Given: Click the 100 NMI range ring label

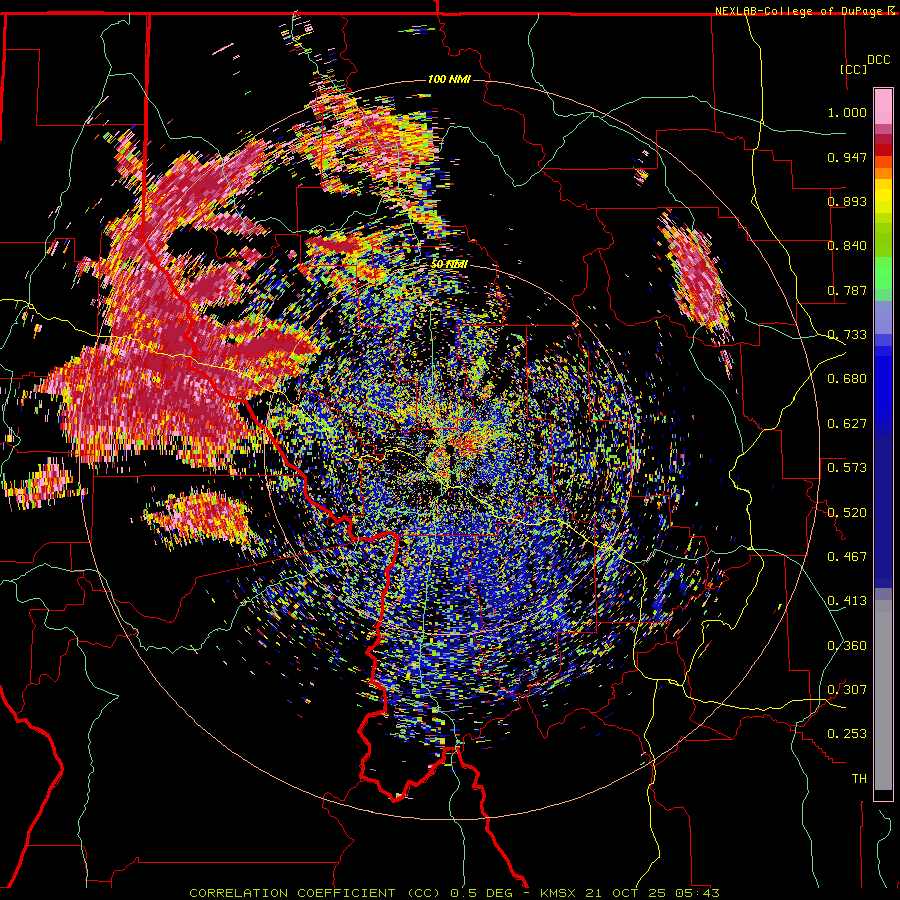Looking at the screenshot, I should click(449, 79).
